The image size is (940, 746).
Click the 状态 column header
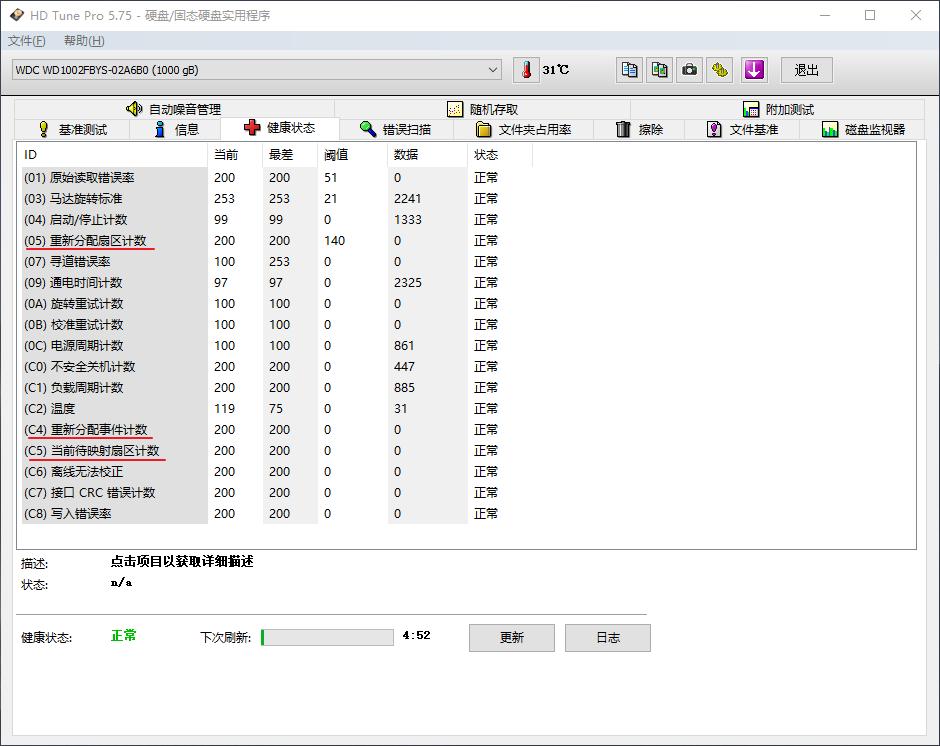(x=500, y=155)
